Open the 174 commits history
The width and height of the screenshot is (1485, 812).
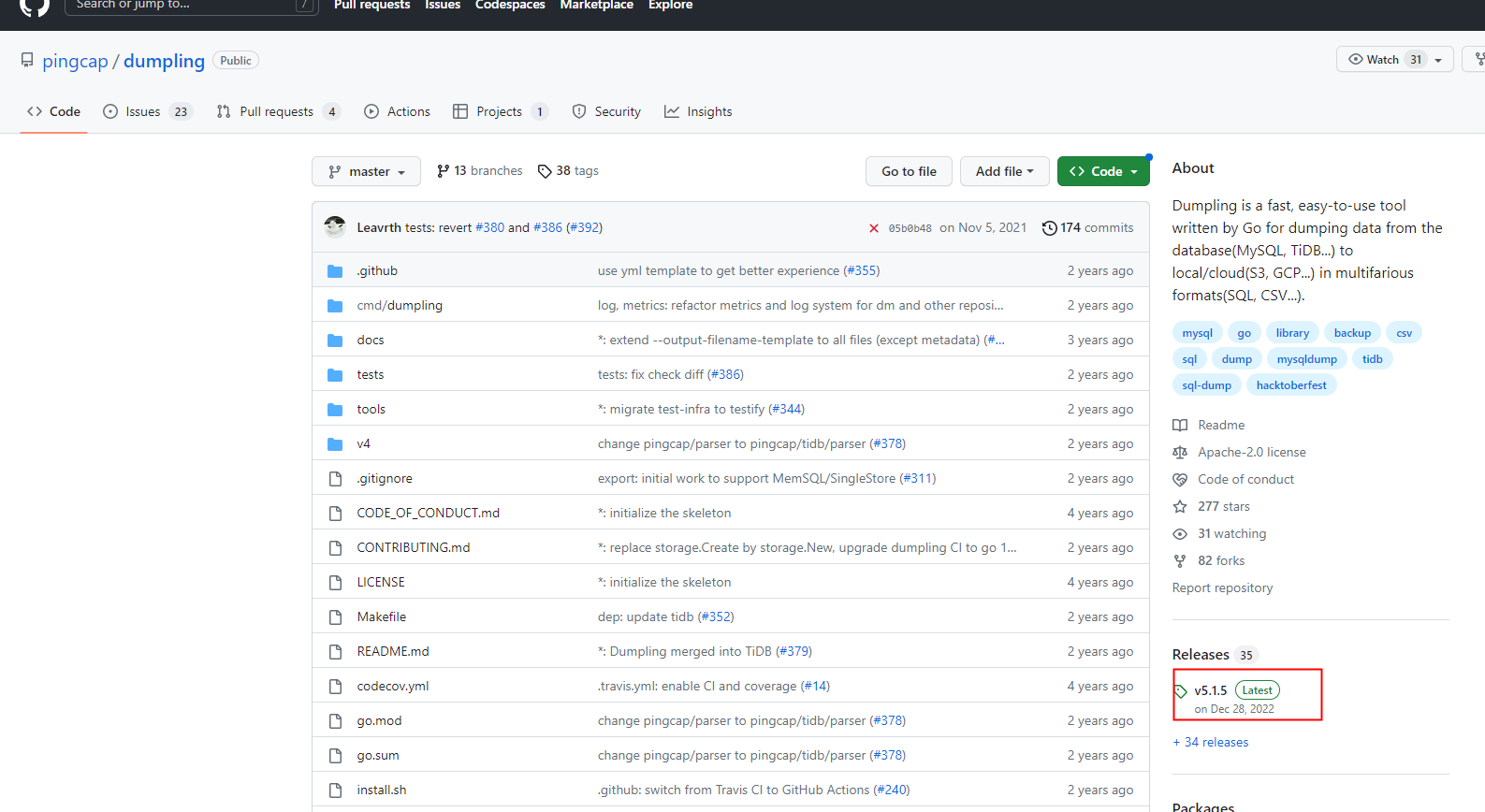(1087, 227)
